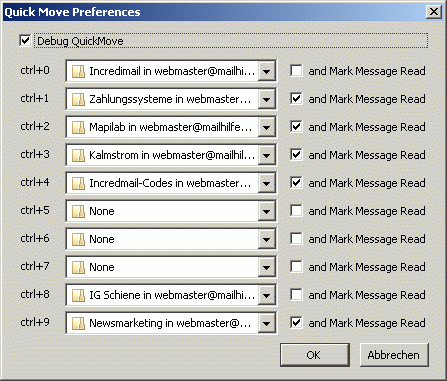Open the ctrl+5 None dropdown arrow
This screenshot has height=381, width=447.
click(x=266, y=211)
